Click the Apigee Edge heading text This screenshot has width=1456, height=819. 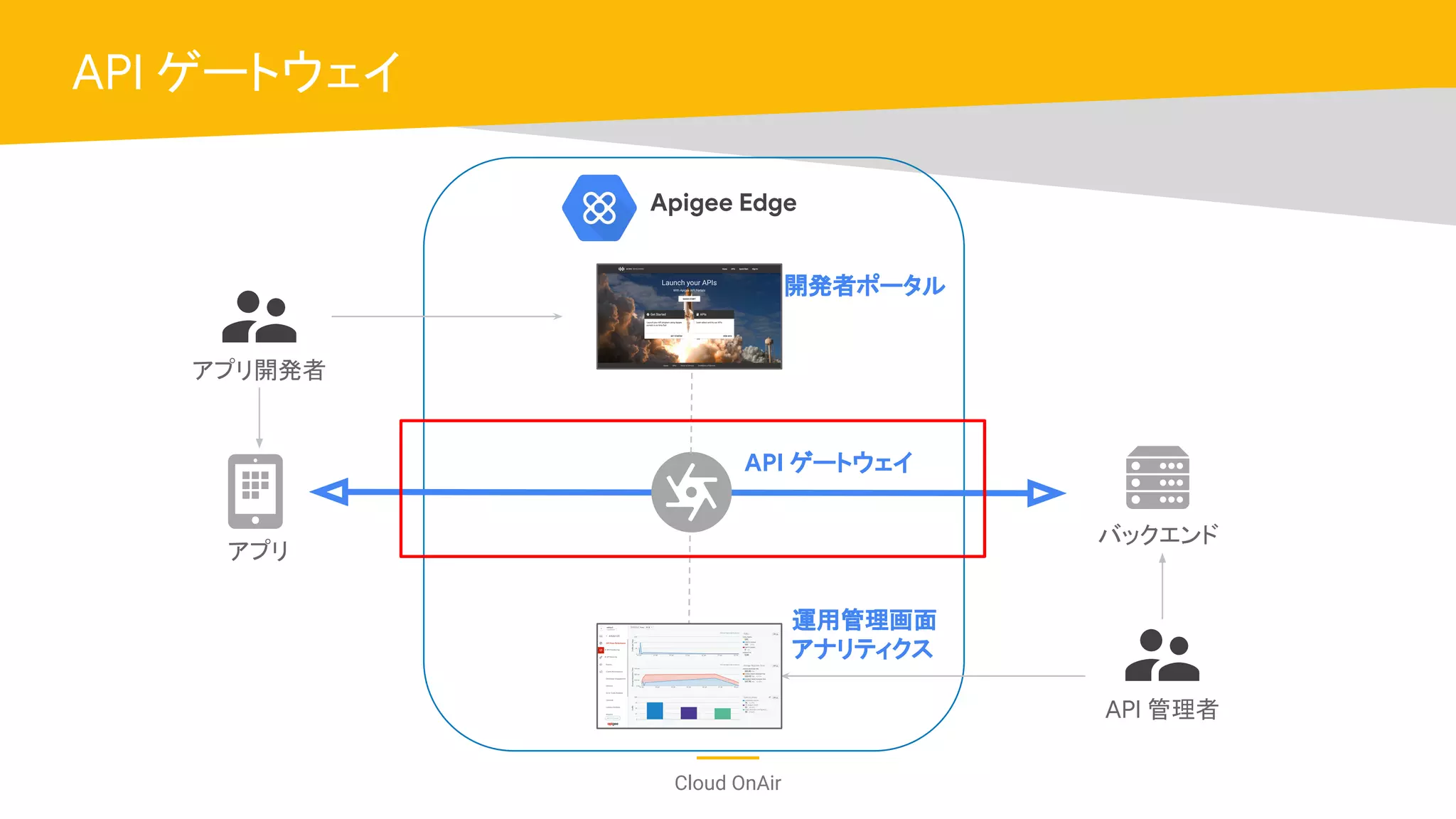(x=723, y=203)
